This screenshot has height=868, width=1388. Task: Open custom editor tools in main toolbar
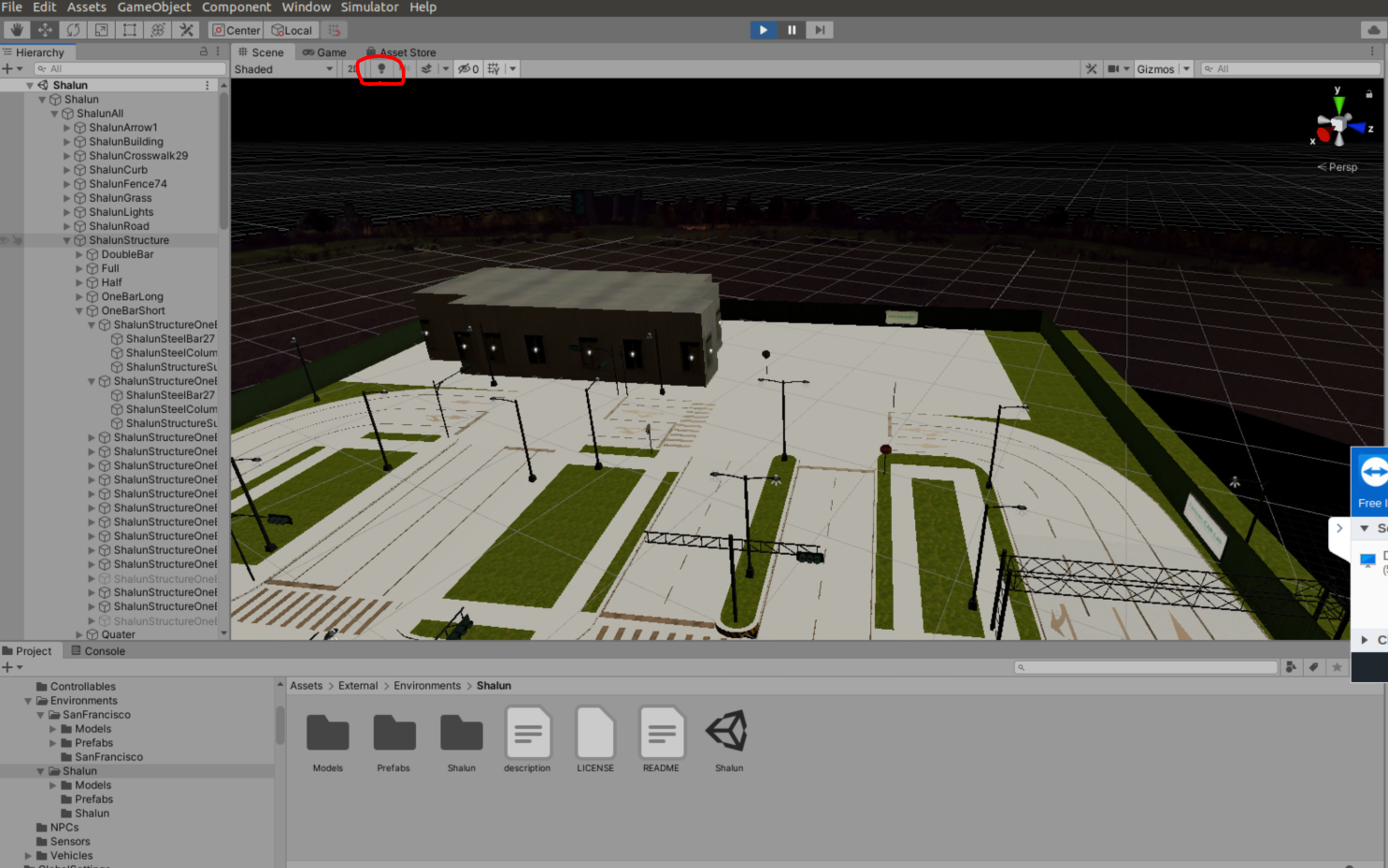click(x=186, y=30)
